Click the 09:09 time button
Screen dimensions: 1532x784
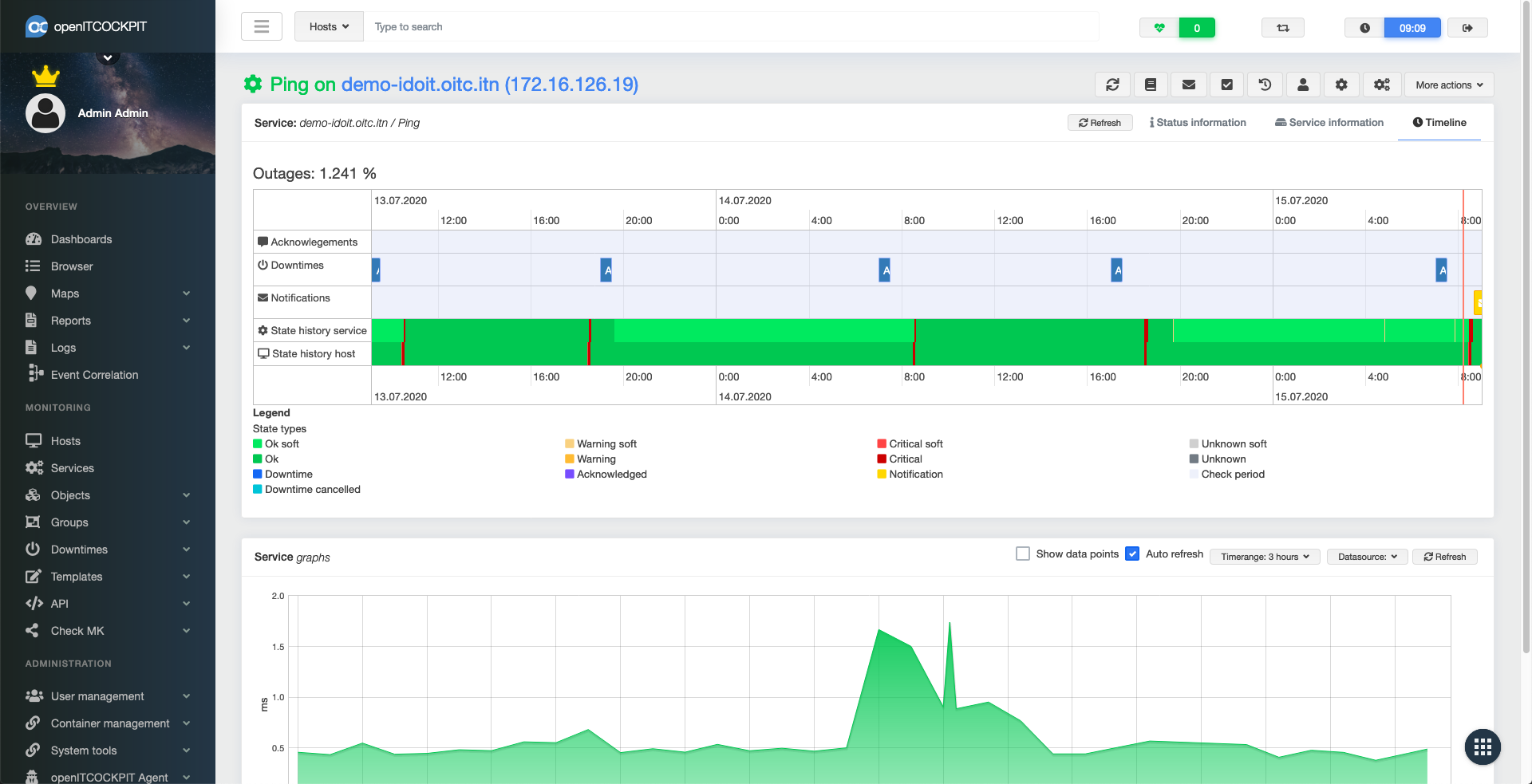(x=1412, y=28)
